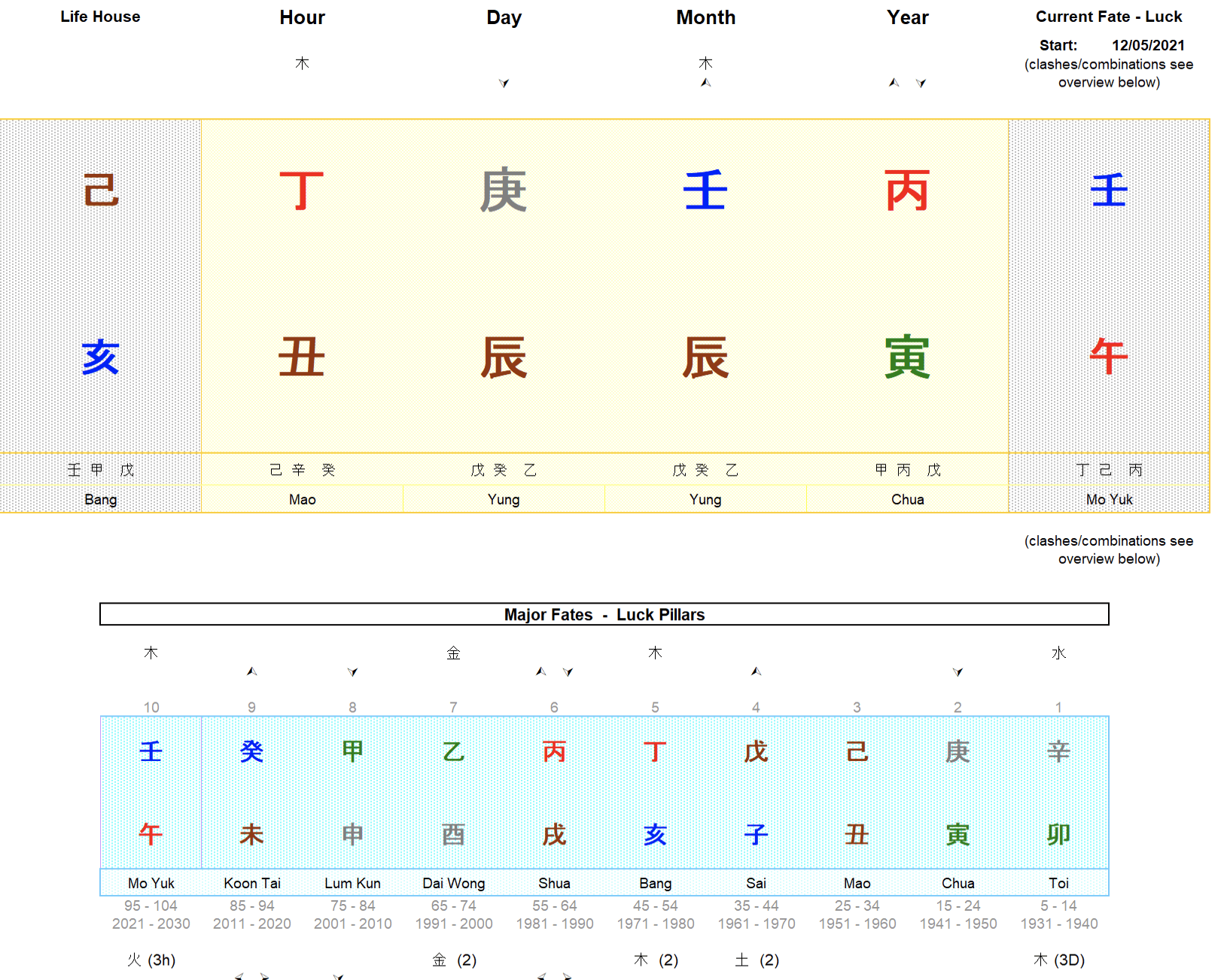Screen dimensions: 1224x980
Task: Click the 木 (3D) label at bottom
Action: coord(1058,960)
